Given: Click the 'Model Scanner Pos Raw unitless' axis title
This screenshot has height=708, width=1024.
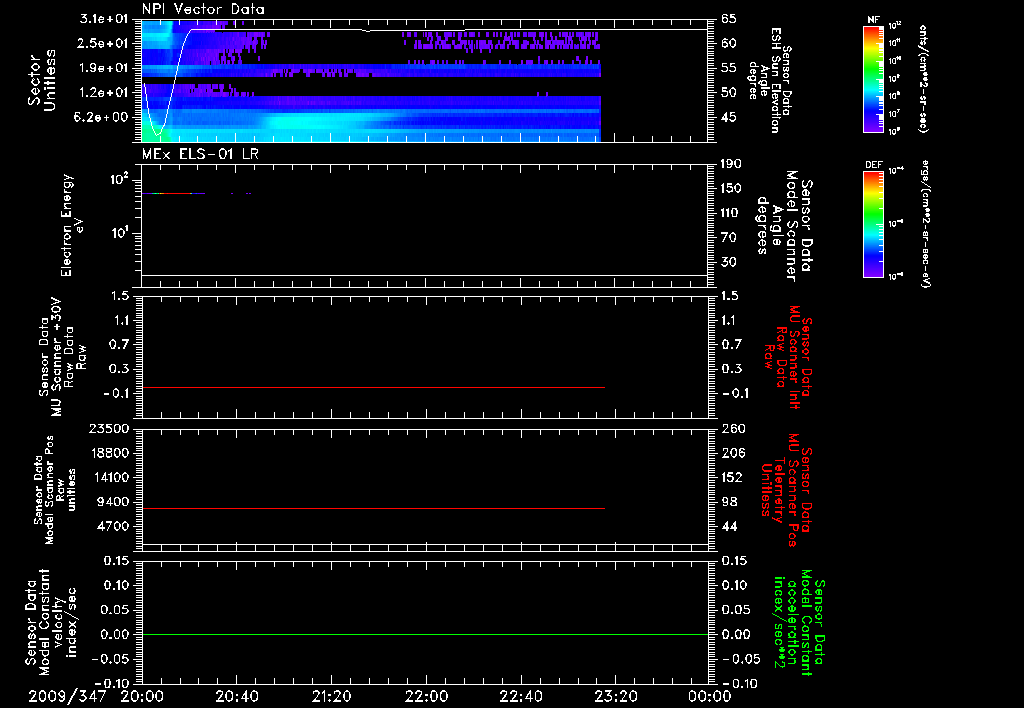Looking at the screenshot, I should (55, 490).
